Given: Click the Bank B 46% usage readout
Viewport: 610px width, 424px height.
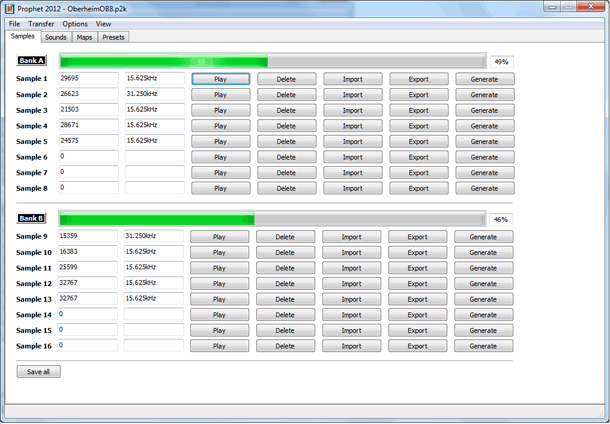Looking at the screenshot, I should click(x=501, y=220).
